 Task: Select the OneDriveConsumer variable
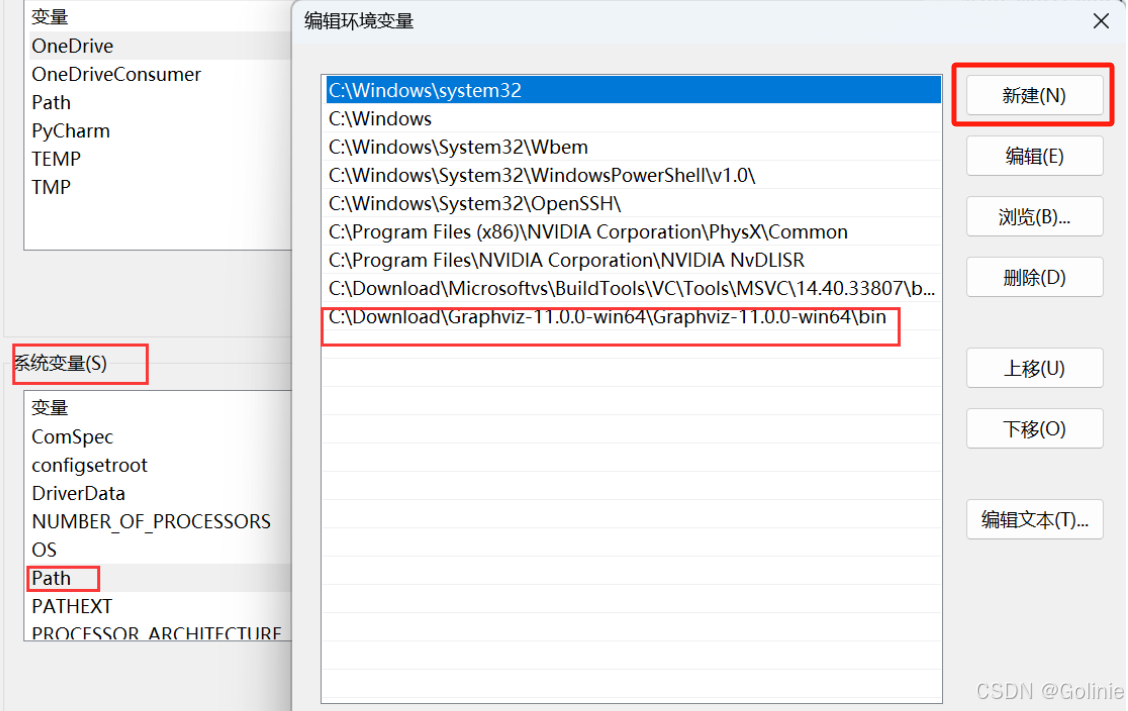point(117,74)
